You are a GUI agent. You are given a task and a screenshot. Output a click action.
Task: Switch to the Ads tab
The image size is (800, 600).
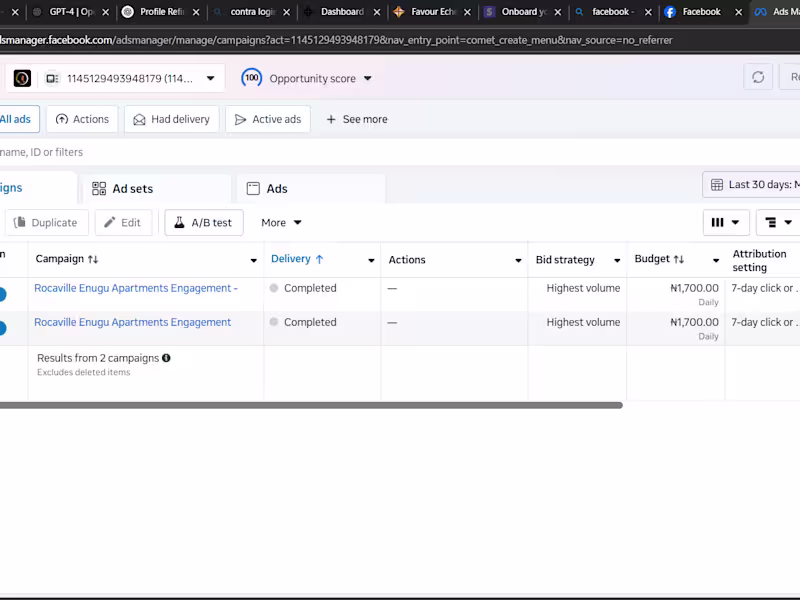311,189
